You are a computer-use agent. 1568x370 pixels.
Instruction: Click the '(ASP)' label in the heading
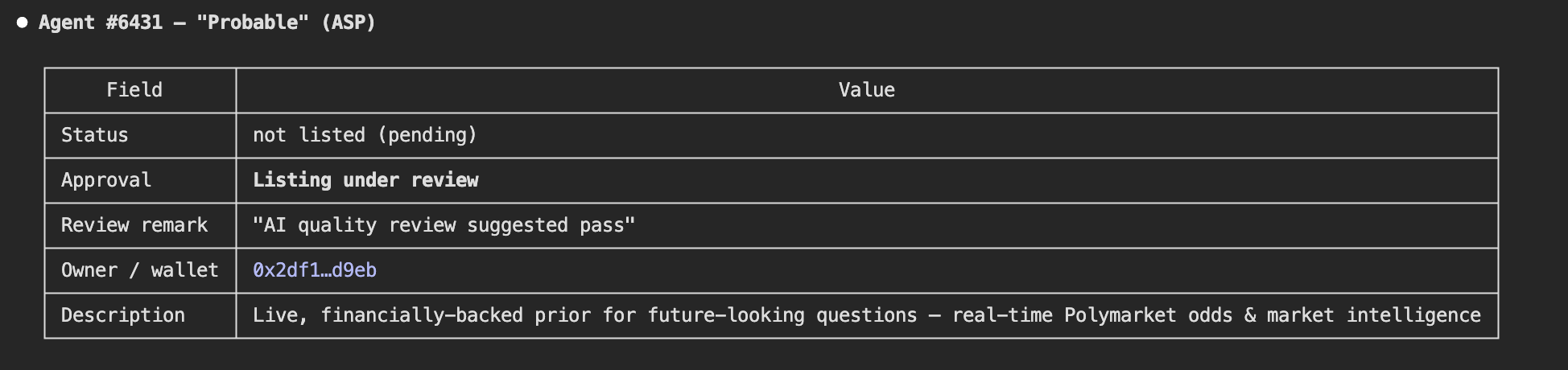[349, 23]
